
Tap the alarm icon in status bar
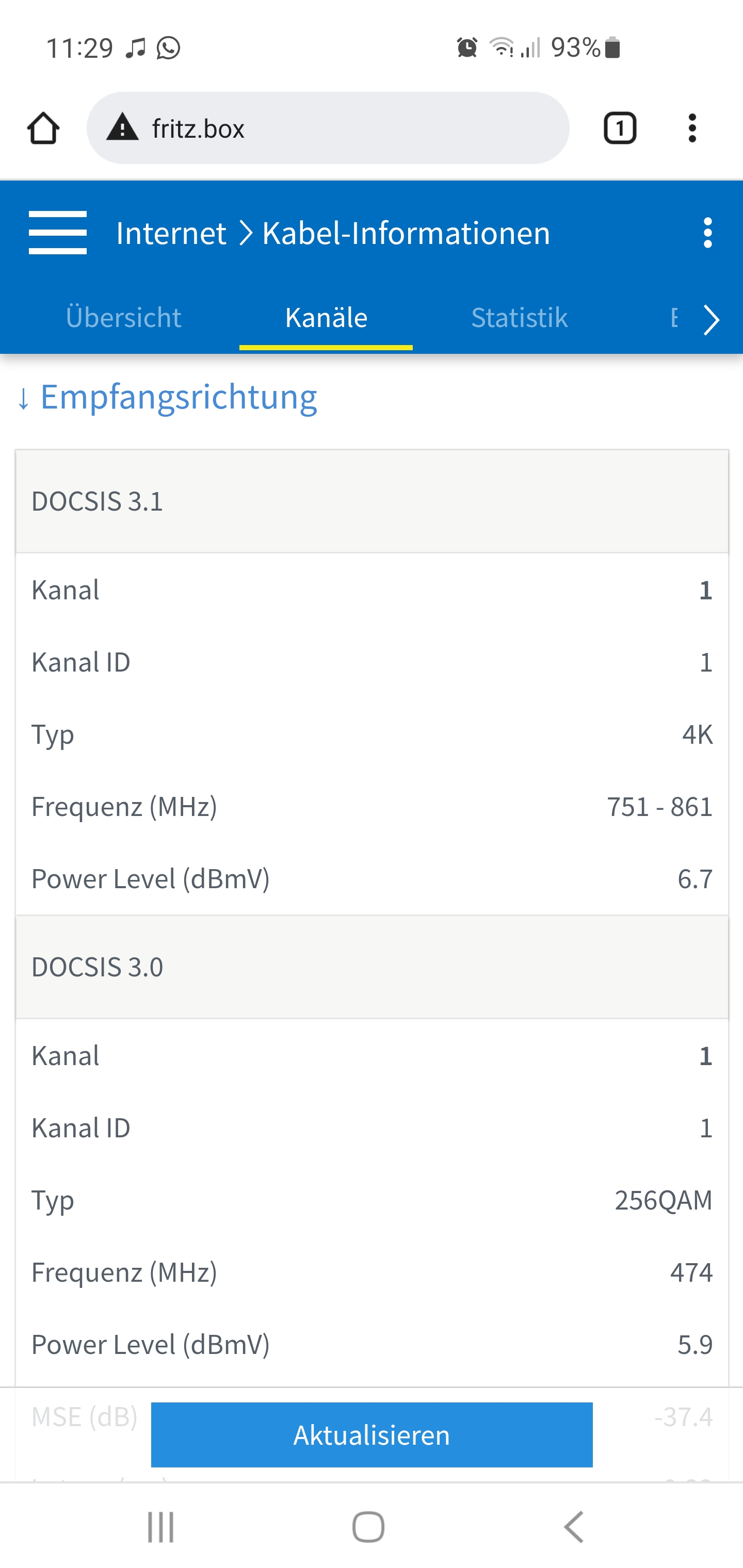(467, 47)
